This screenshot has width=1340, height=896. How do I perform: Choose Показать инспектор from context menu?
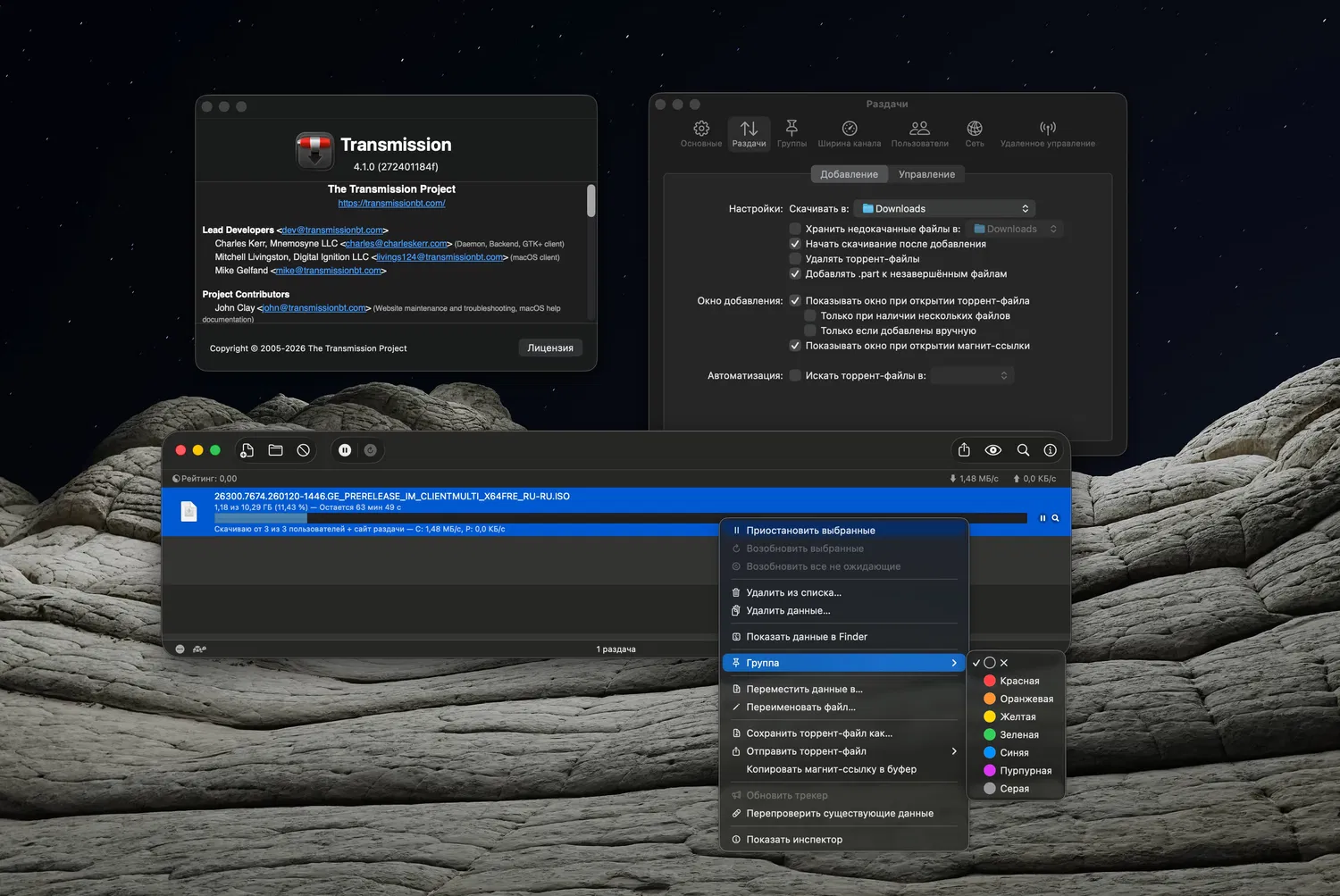(x=844, y=840)
